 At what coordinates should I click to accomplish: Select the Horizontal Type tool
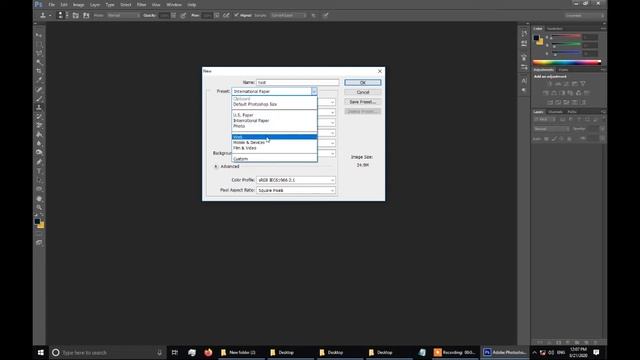tap(39, 171)
